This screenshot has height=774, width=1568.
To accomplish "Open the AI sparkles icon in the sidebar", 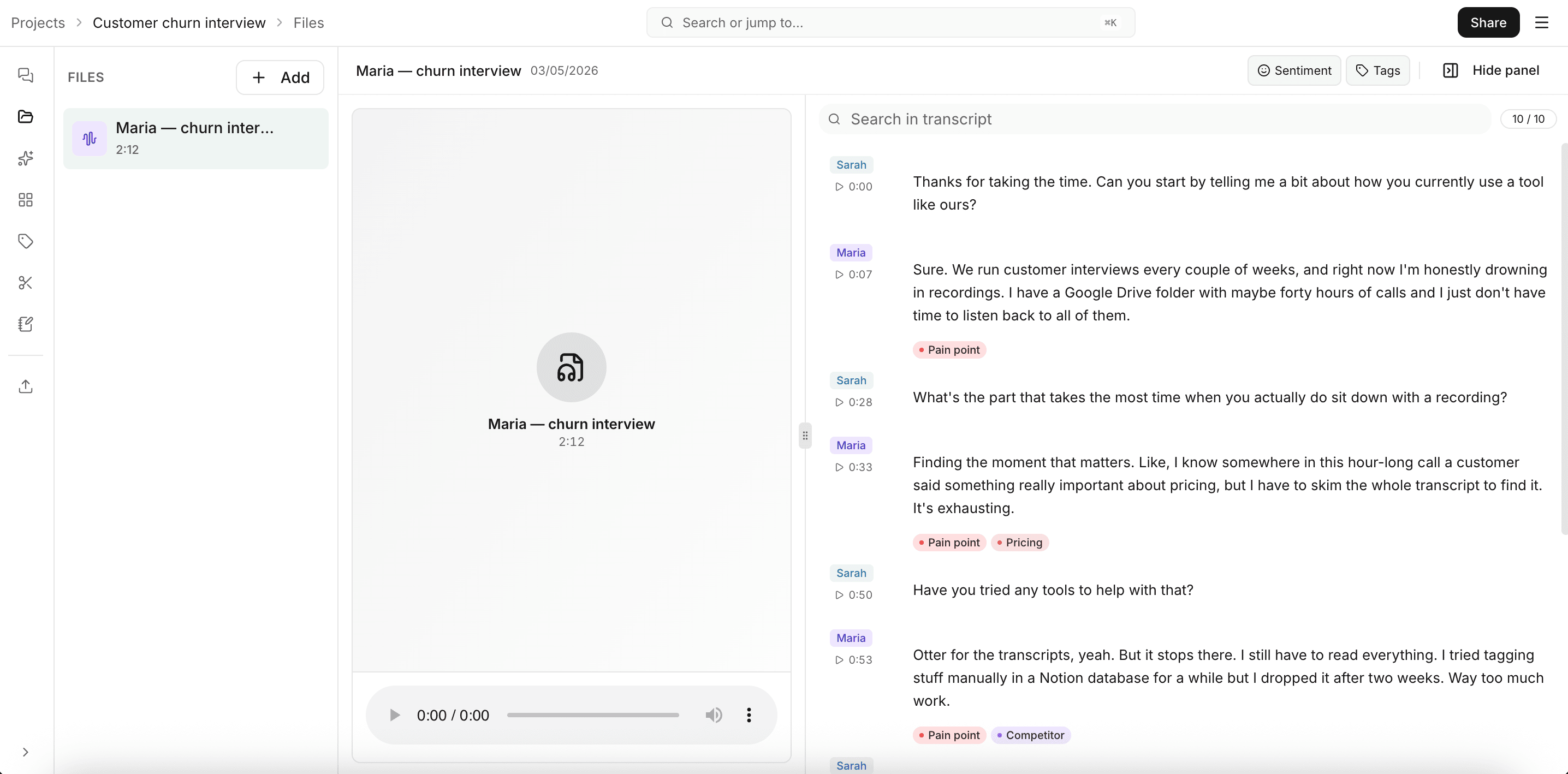I will click(26, 158).
